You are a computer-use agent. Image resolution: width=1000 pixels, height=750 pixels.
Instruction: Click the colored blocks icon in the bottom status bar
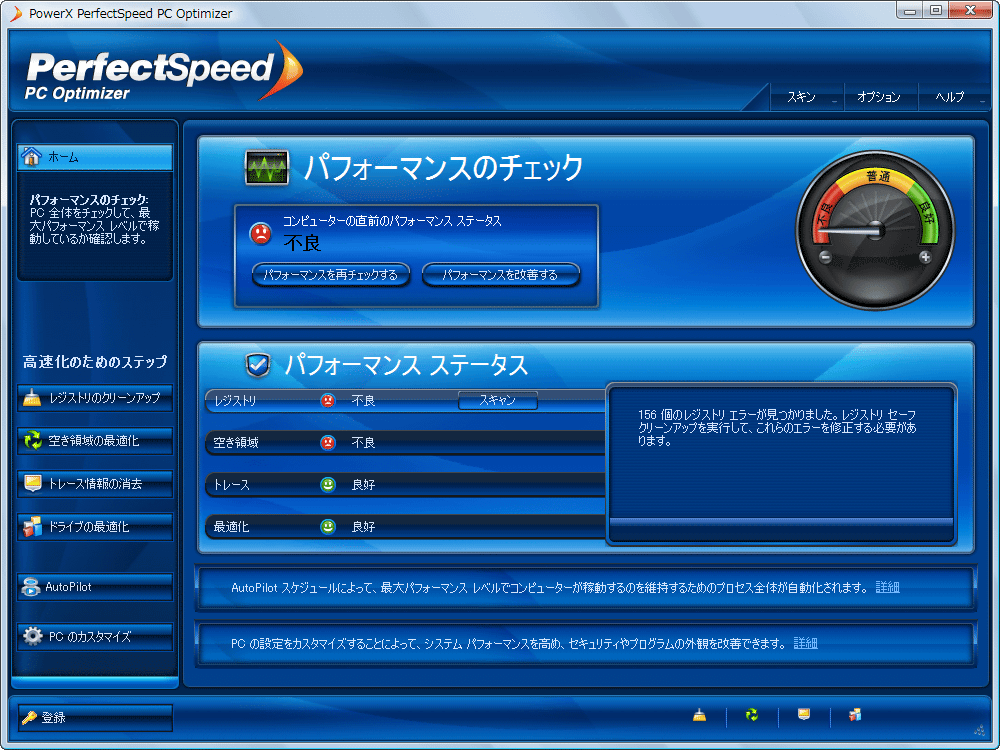[x=855, y=715]
